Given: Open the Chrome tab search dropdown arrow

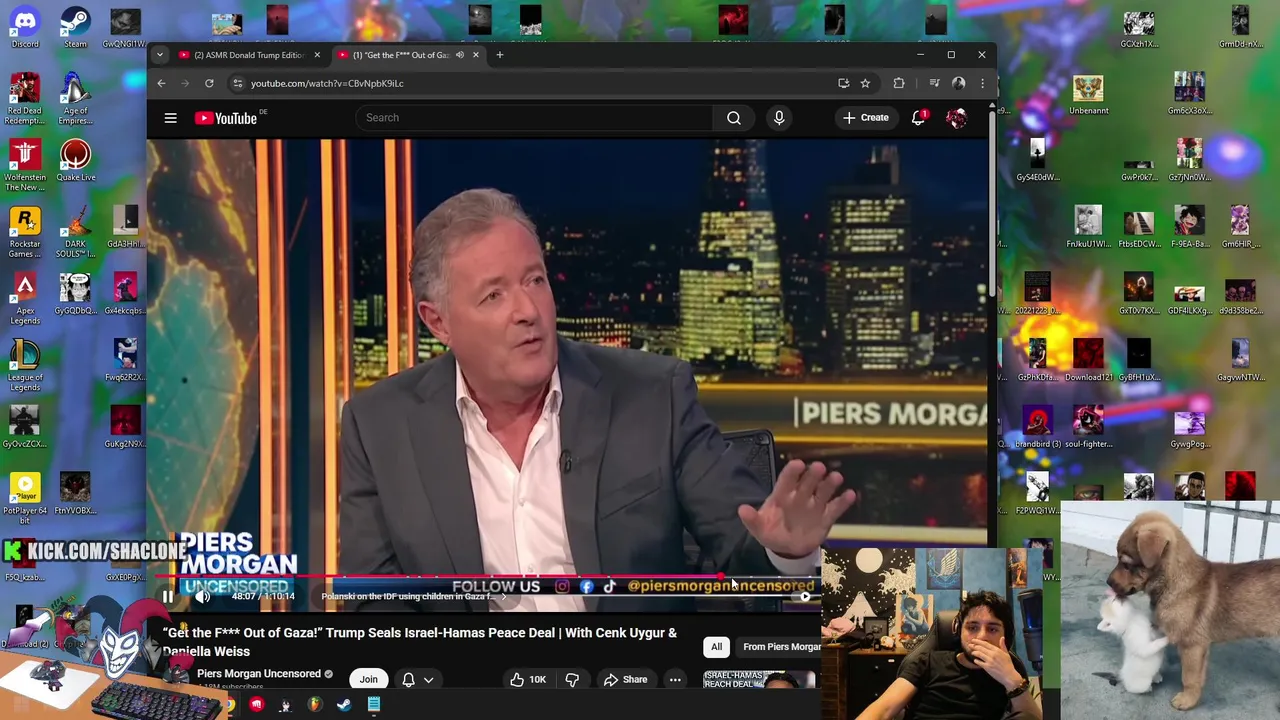Looking at the screenshot, I should click(x=160, y=55).
